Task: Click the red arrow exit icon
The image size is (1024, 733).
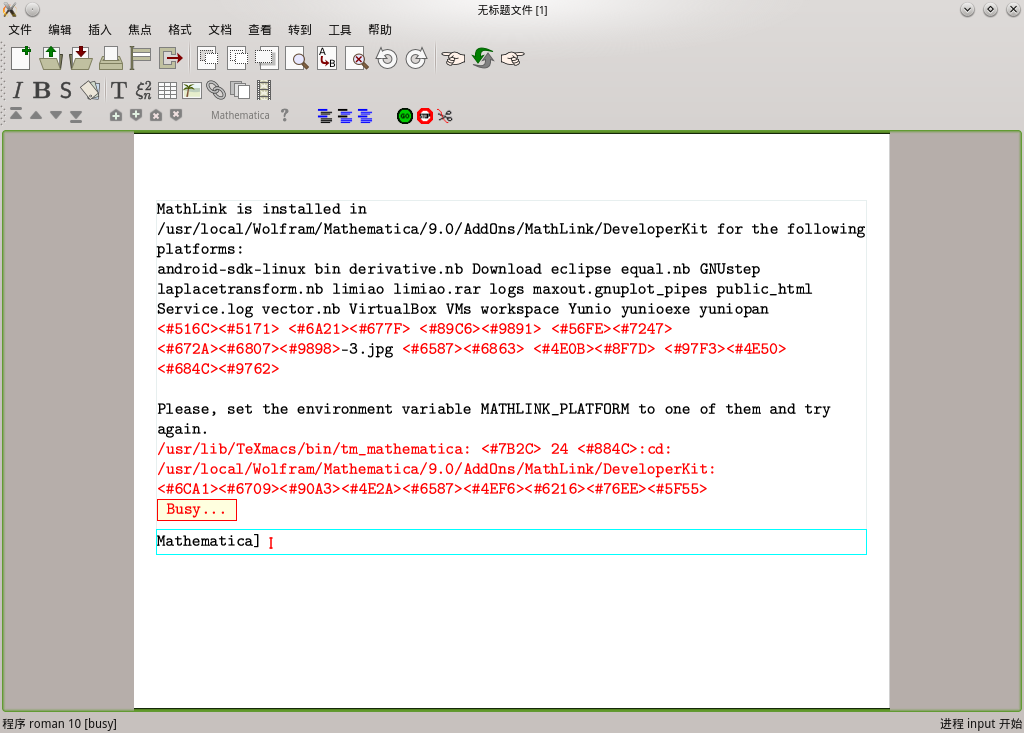Action: [171, 58]
